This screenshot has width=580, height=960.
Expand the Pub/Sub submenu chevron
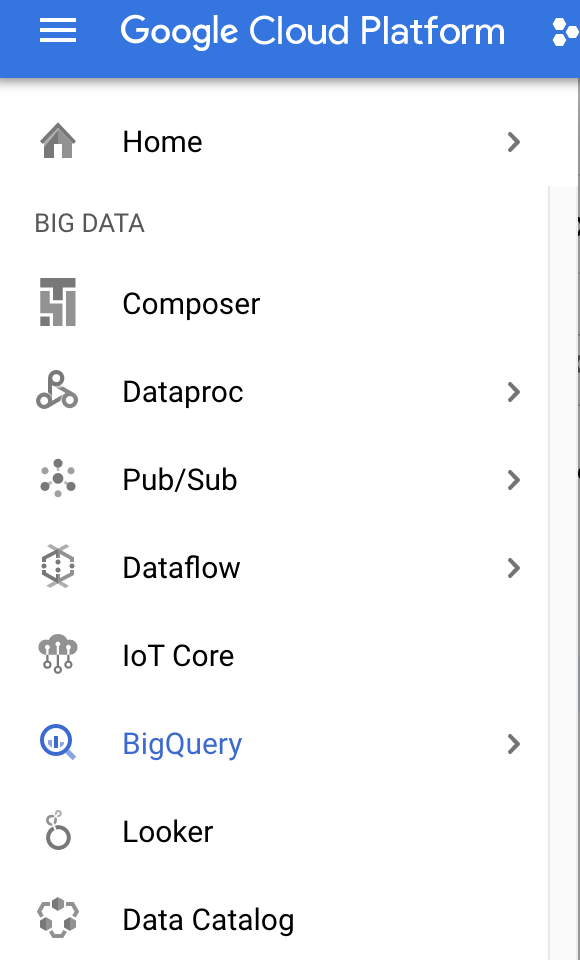(514, 480)
